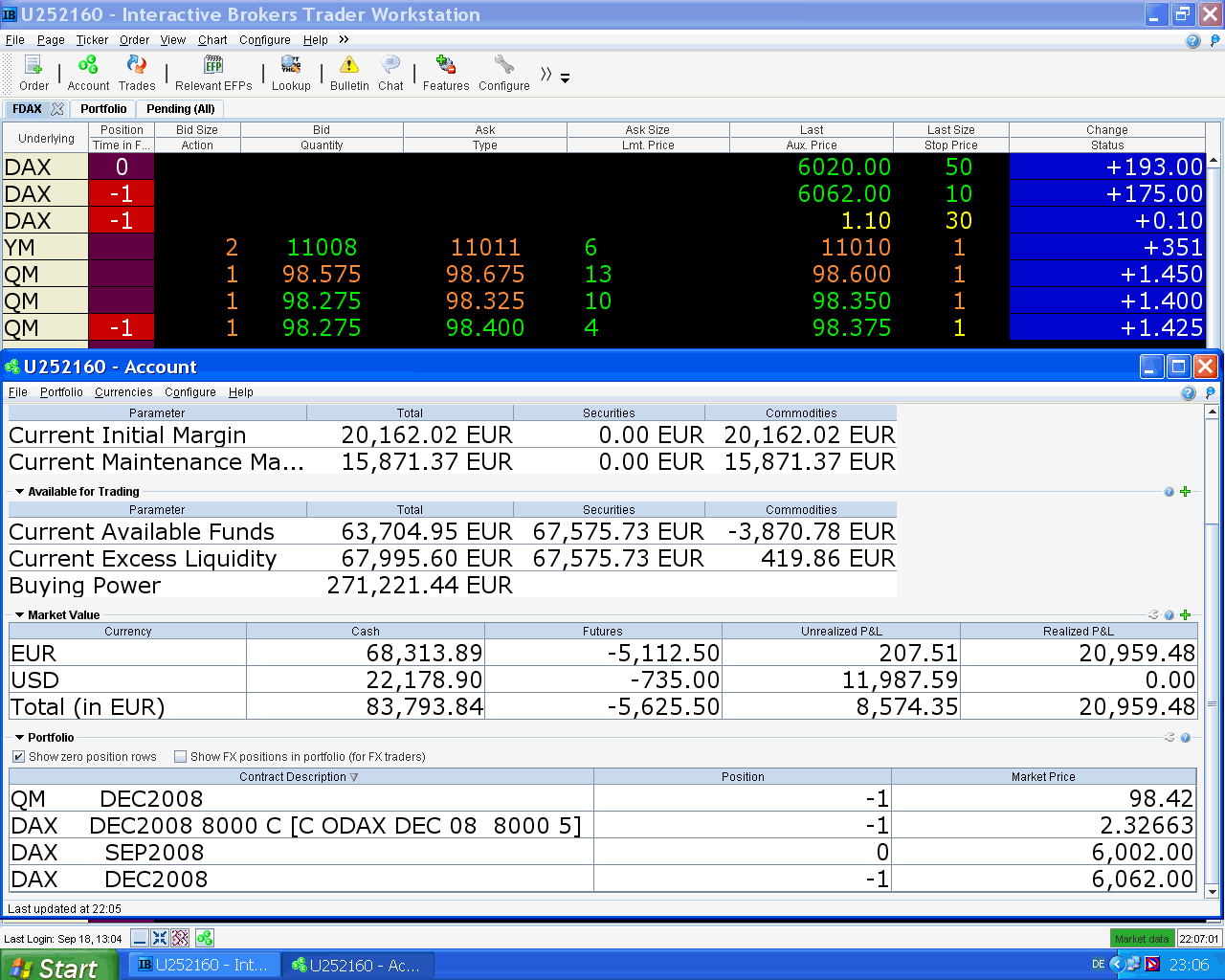The image size is (1225, 980).
Task: Enable Show FX positions in portfolio checkbox
Action: pyautogui.click(x=180, y=757)
